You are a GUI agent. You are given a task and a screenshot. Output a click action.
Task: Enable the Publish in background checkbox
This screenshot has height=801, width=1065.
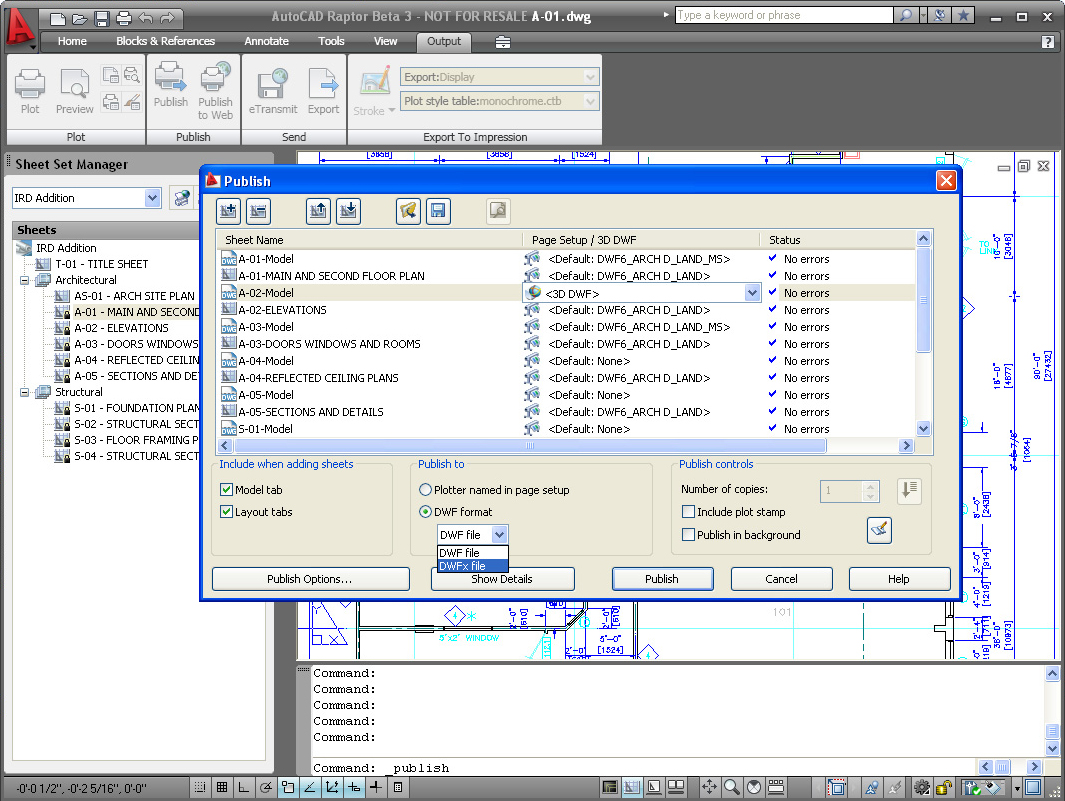[x=688, y=535]
